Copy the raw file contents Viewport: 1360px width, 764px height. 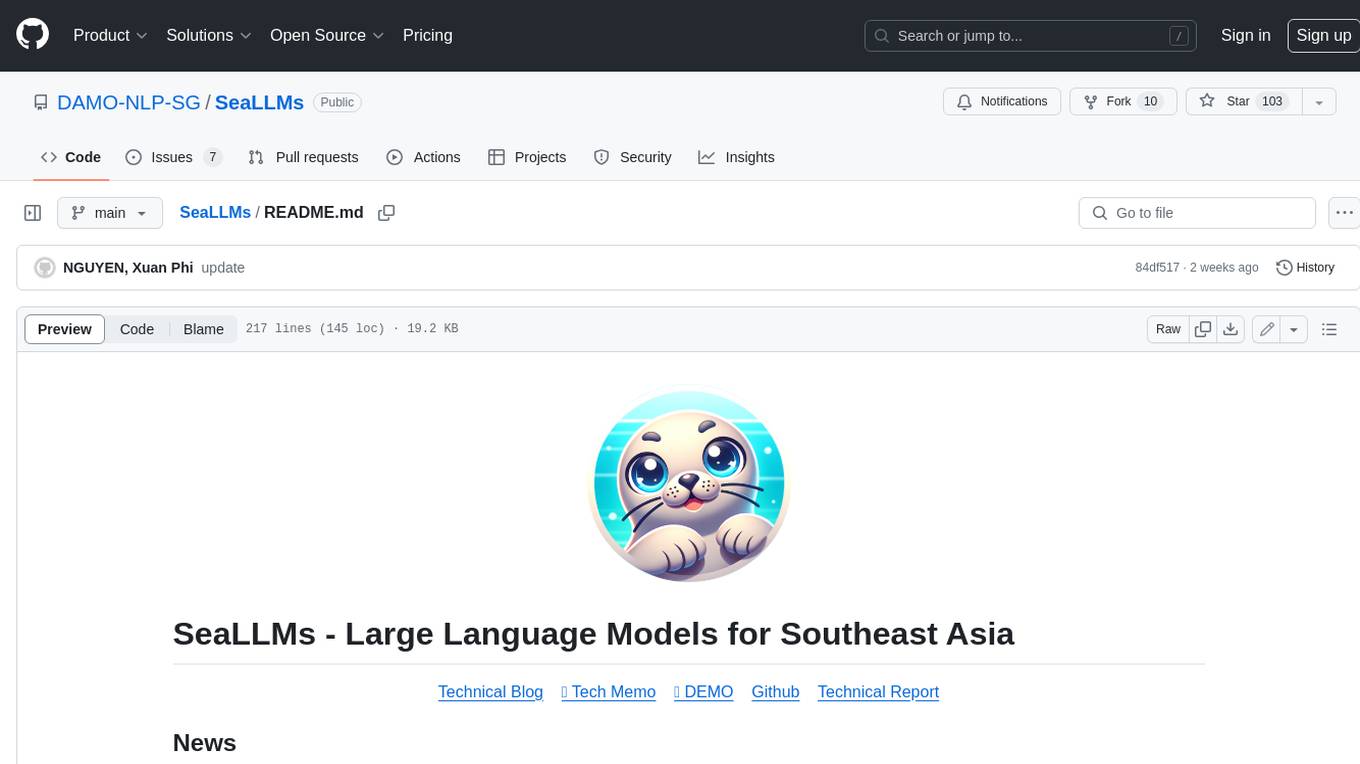tap(1203, 329)
